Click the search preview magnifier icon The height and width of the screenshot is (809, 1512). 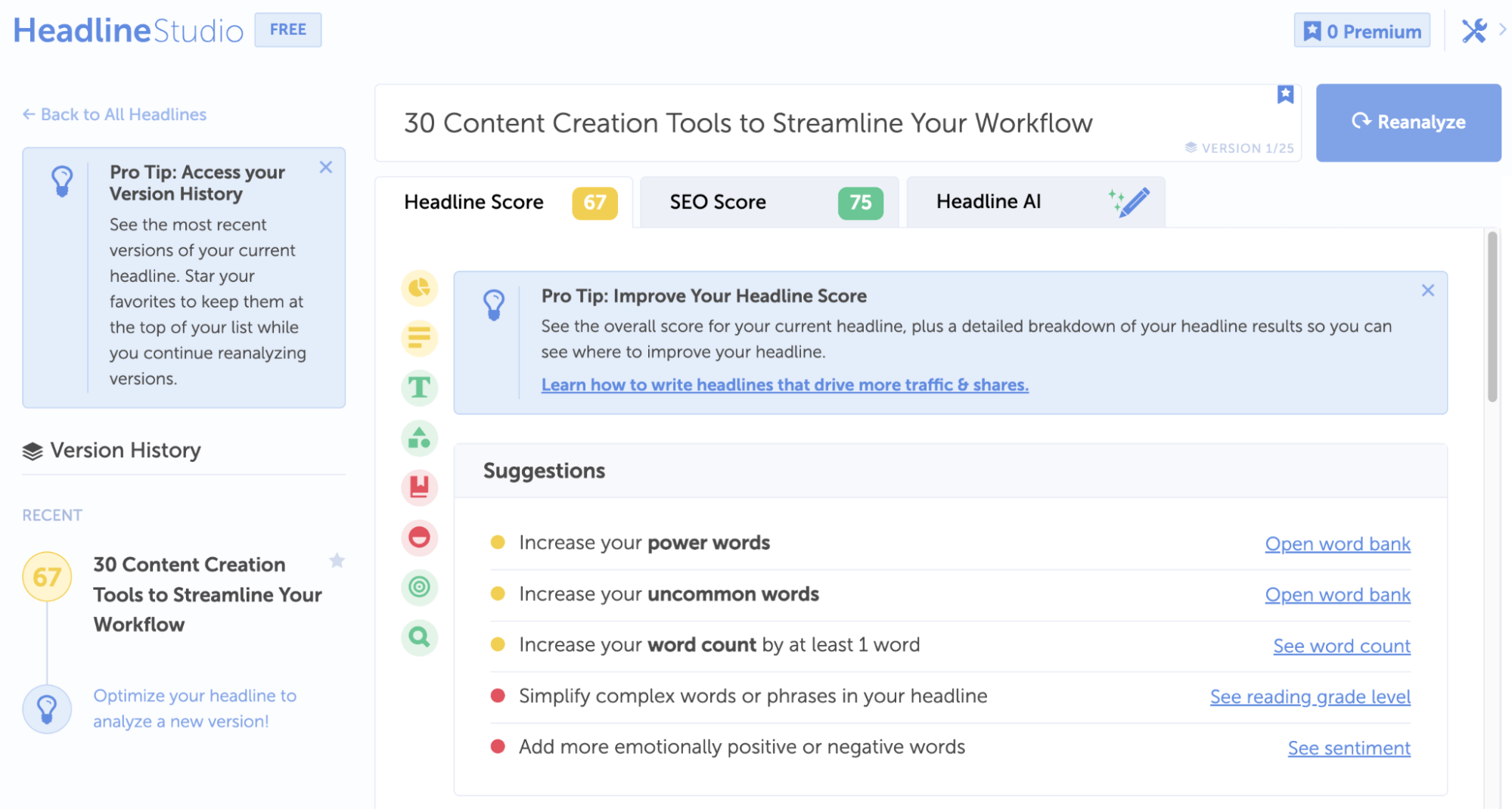[x=420, y=637]
